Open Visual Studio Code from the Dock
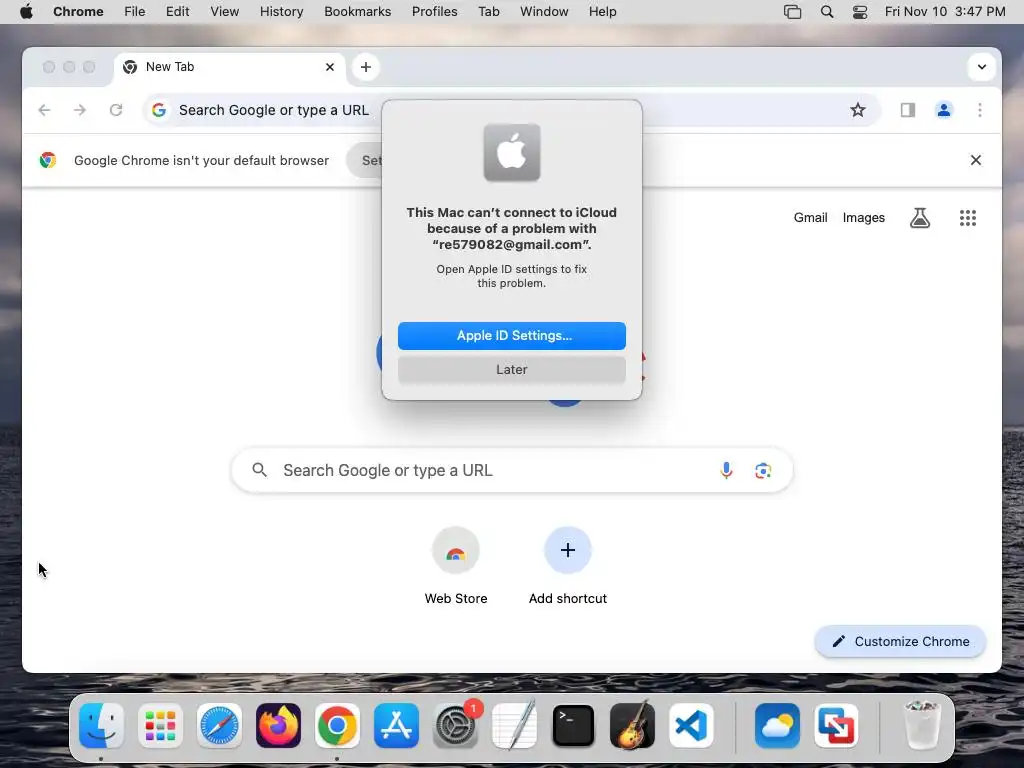The height and width of the screenshot is (768, 1024). pos(691,725)
